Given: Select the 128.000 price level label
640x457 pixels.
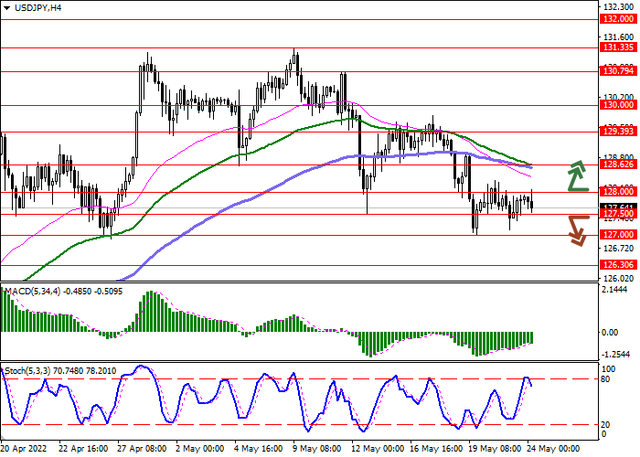Looking at the screenshot, I should [617, 191].
